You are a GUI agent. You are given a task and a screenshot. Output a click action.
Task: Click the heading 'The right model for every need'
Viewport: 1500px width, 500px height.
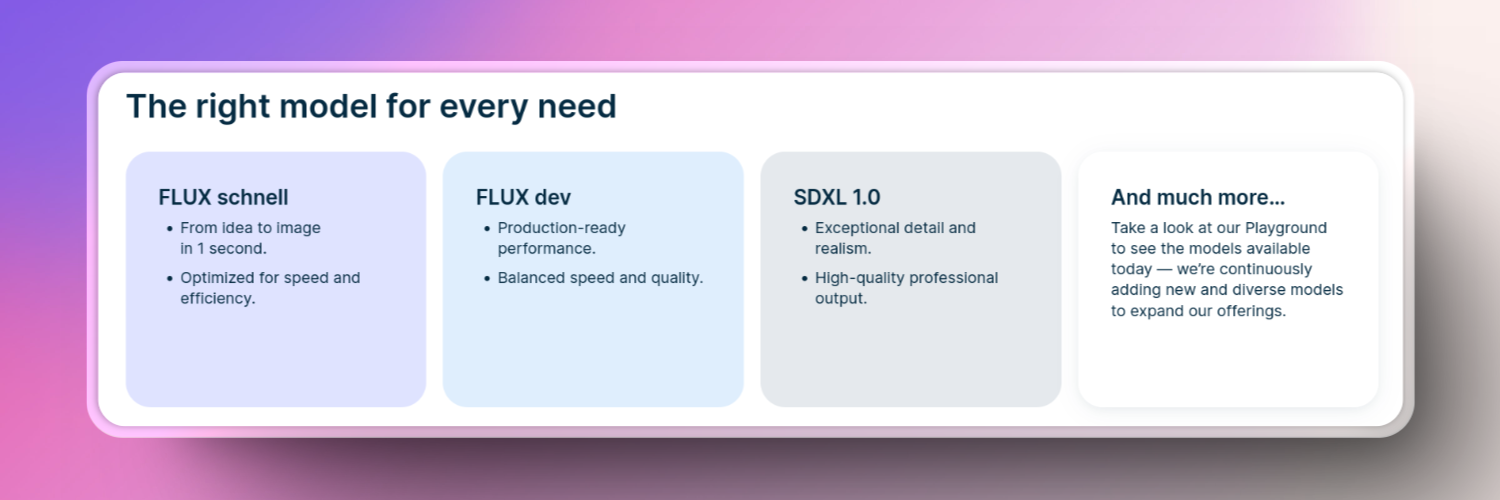click(x=371, y=106)
